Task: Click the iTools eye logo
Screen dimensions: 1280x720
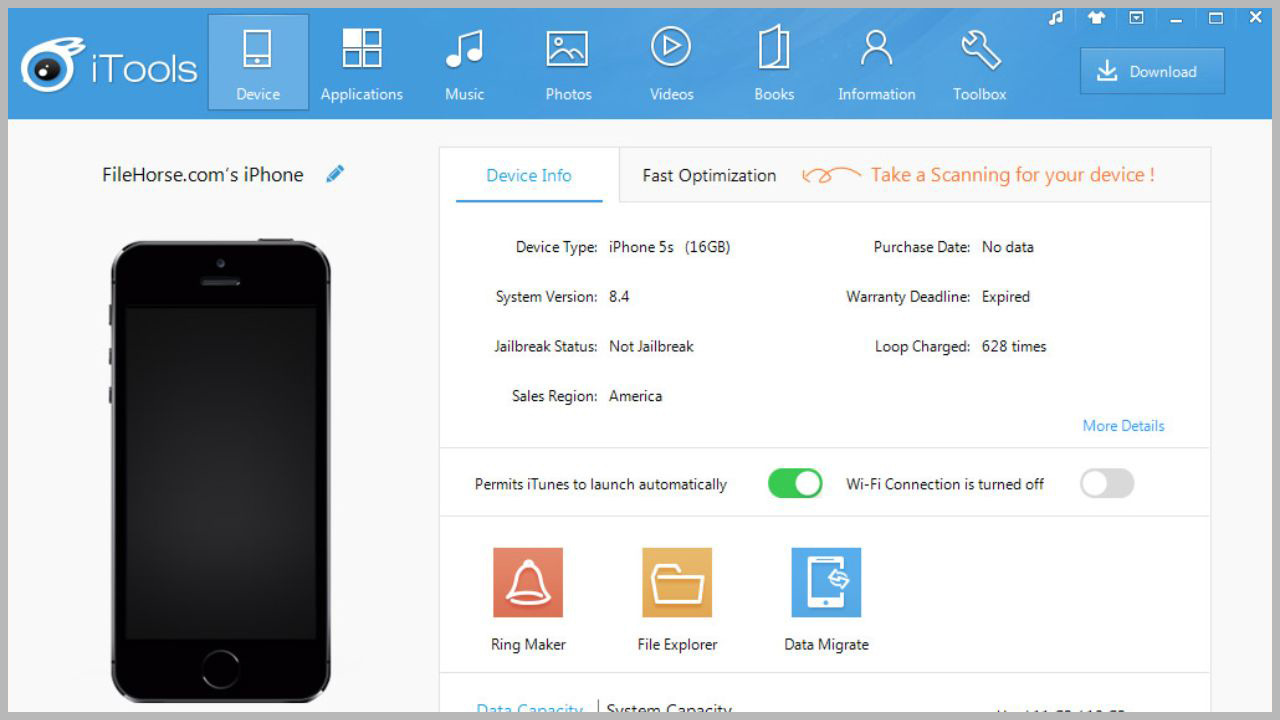Action: [54, 66]
